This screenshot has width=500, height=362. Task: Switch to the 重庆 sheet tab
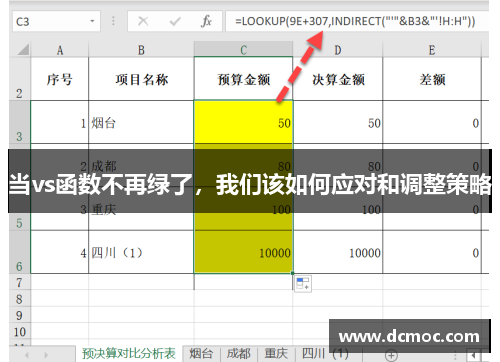[276, 354]
